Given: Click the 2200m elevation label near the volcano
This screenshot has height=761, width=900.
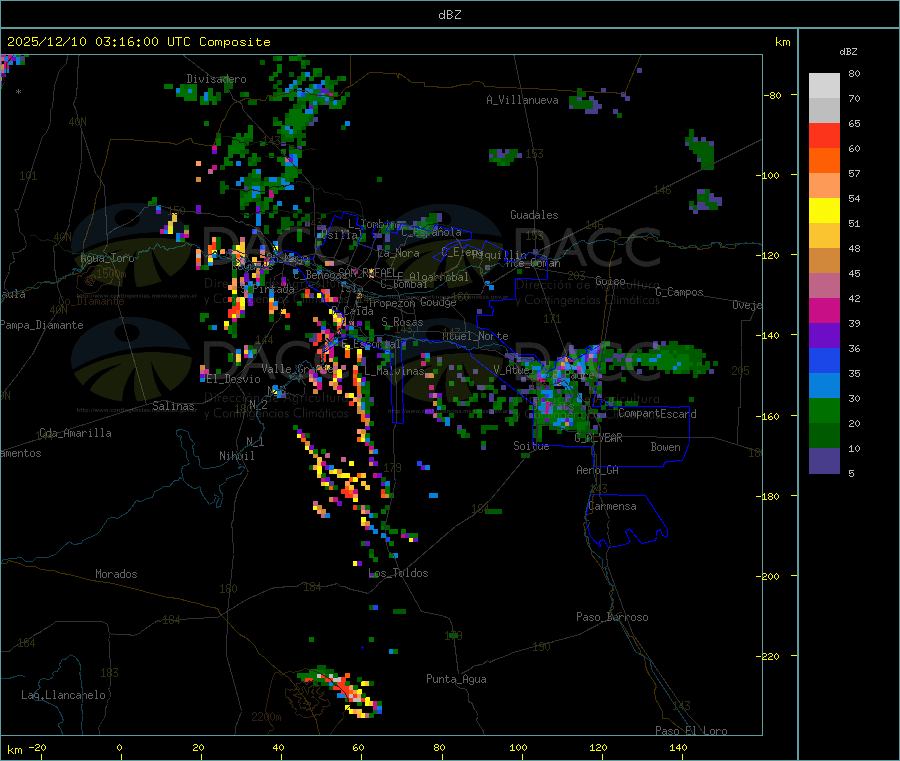Looking at the screenshot, I should point(266,717).
